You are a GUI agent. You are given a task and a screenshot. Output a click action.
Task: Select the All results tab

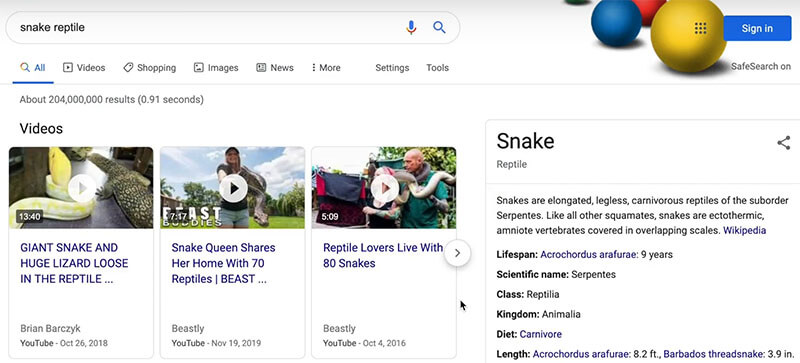click(x=33, y=67)
